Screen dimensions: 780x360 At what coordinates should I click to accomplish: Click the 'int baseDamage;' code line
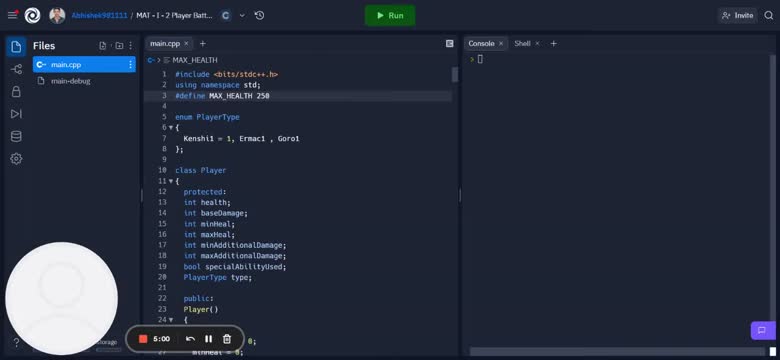[x=215, y=213]
